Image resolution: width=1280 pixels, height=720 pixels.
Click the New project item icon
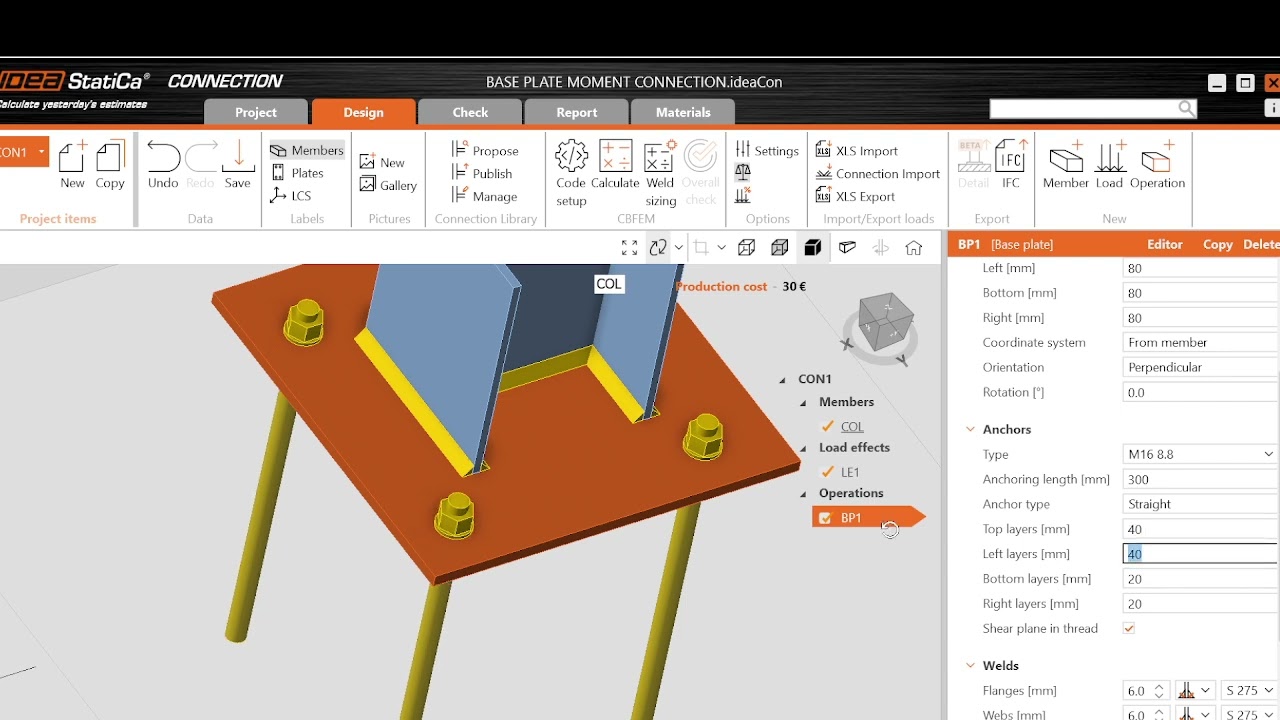coord(72,165)
